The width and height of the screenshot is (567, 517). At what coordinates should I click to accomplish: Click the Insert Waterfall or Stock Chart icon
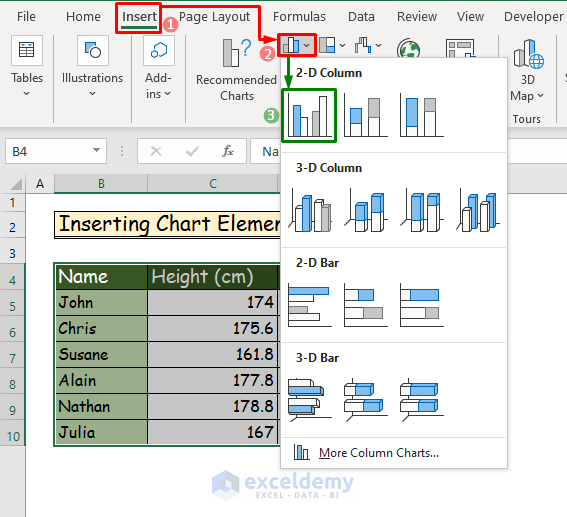[x=363, y=46]
